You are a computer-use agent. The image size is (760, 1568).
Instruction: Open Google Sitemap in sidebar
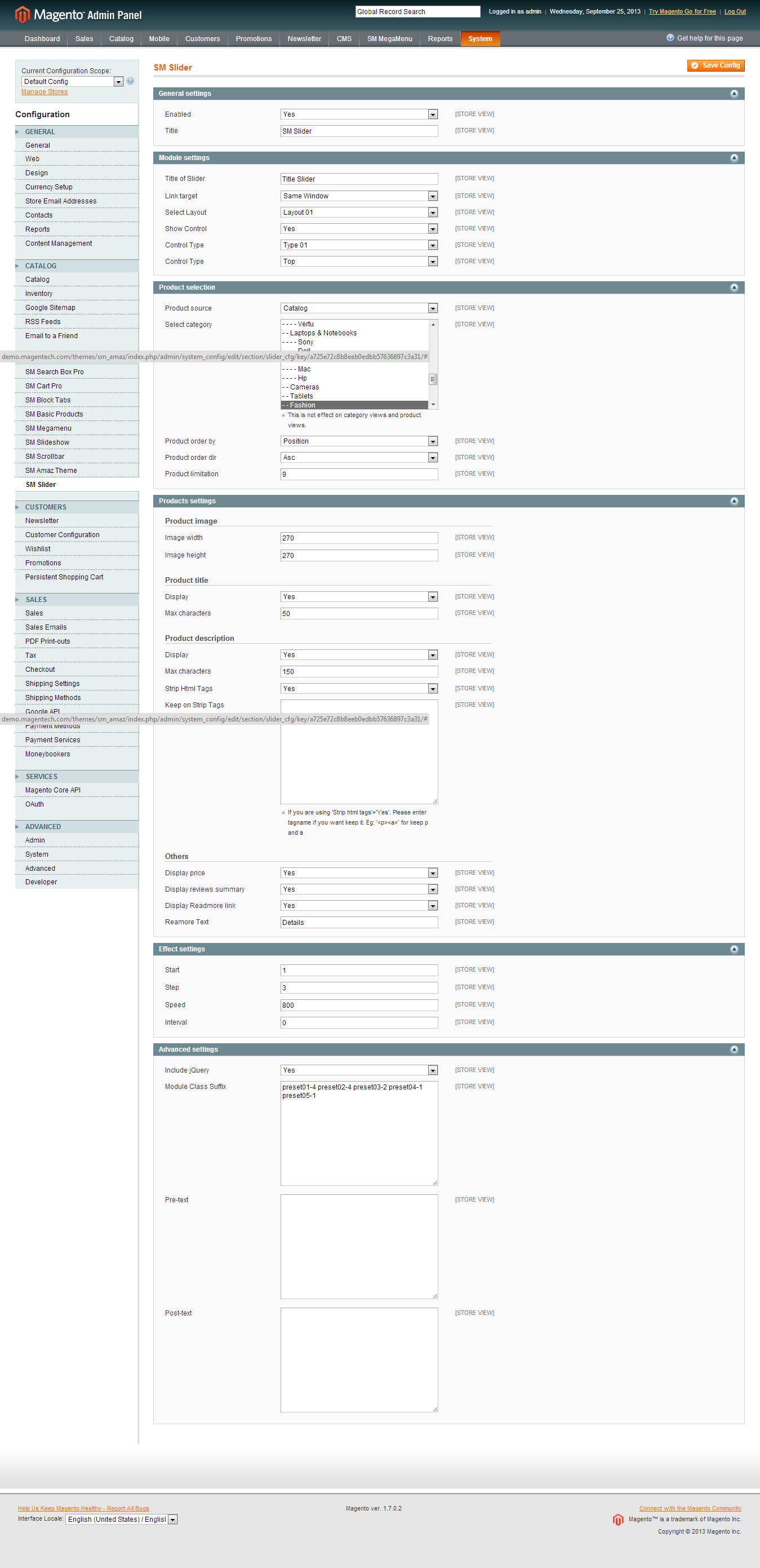pos(50,308)
